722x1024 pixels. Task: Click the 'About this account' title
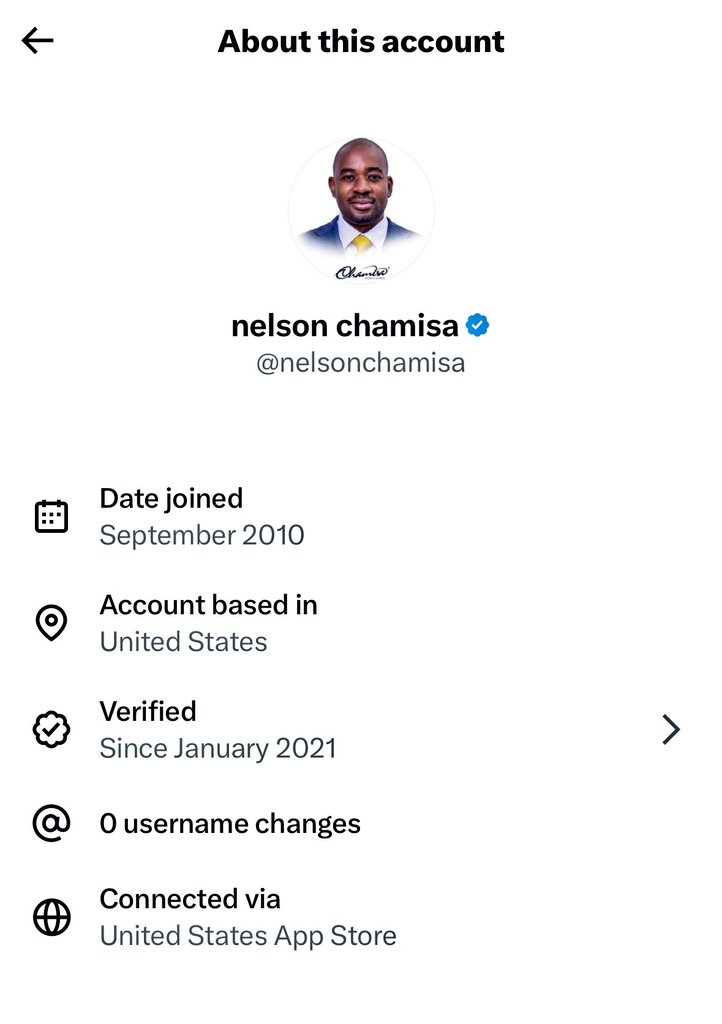click(x=361, y=42)
